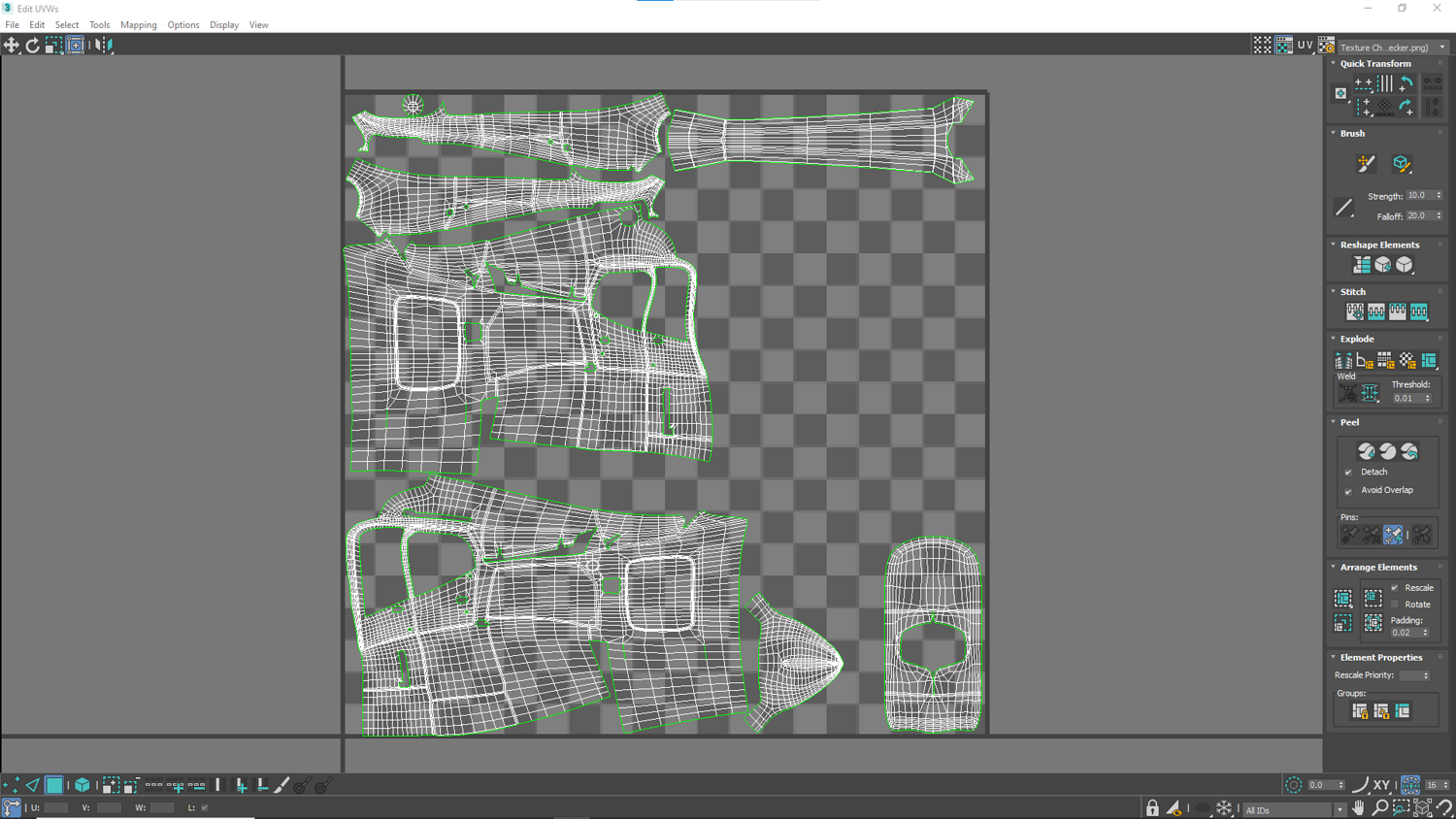Enable the Rotate checkbox
1456x819 pixels.
pos(1395,605)
